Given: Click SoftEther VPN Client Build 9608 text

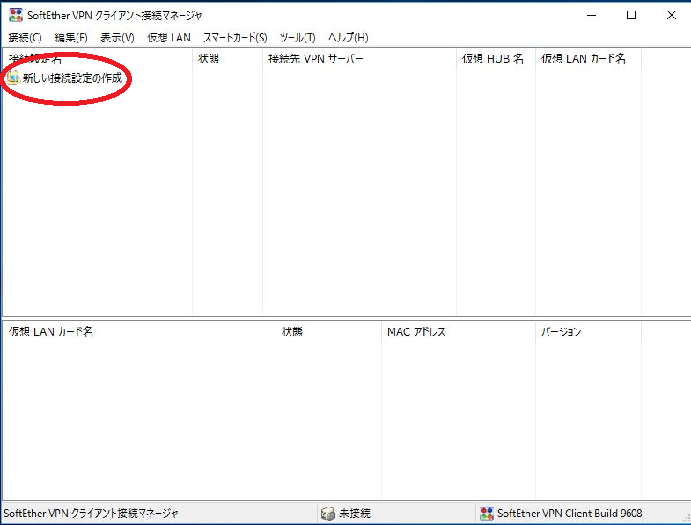Looking at the screenshot, I should [x=569, y=514].
